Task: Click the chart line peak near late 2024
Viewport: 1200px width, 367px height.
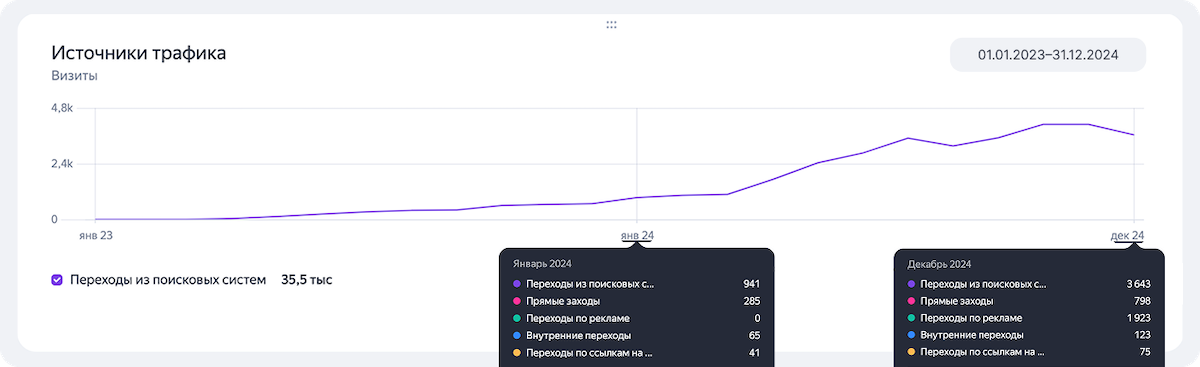Action: coord(1065,124)
